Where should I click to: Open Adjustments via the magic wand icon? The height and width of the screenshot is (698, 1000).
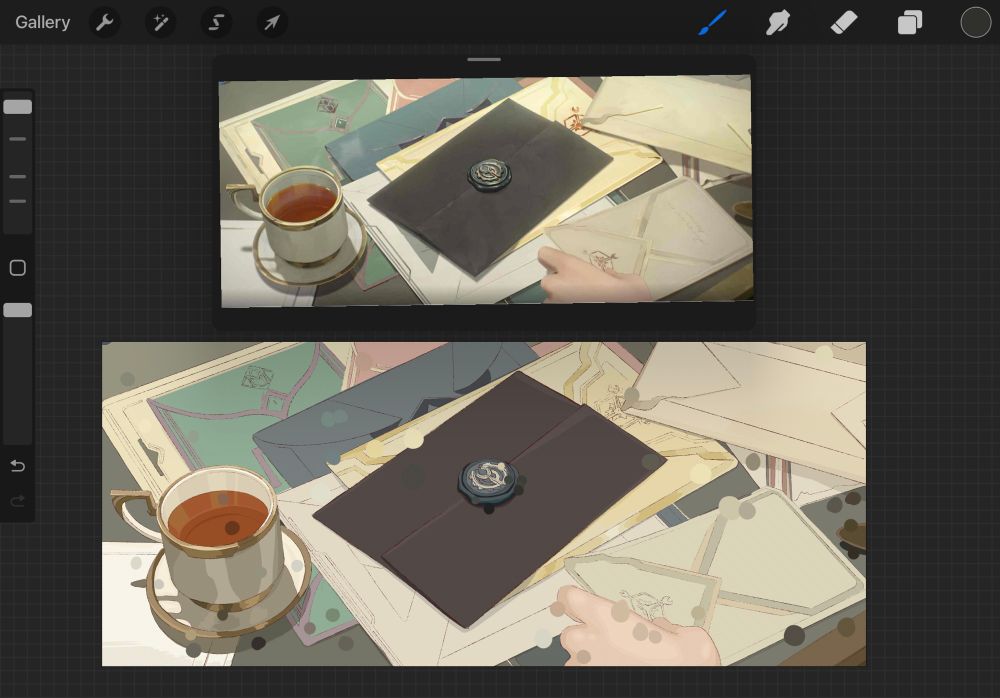(161, 22)
